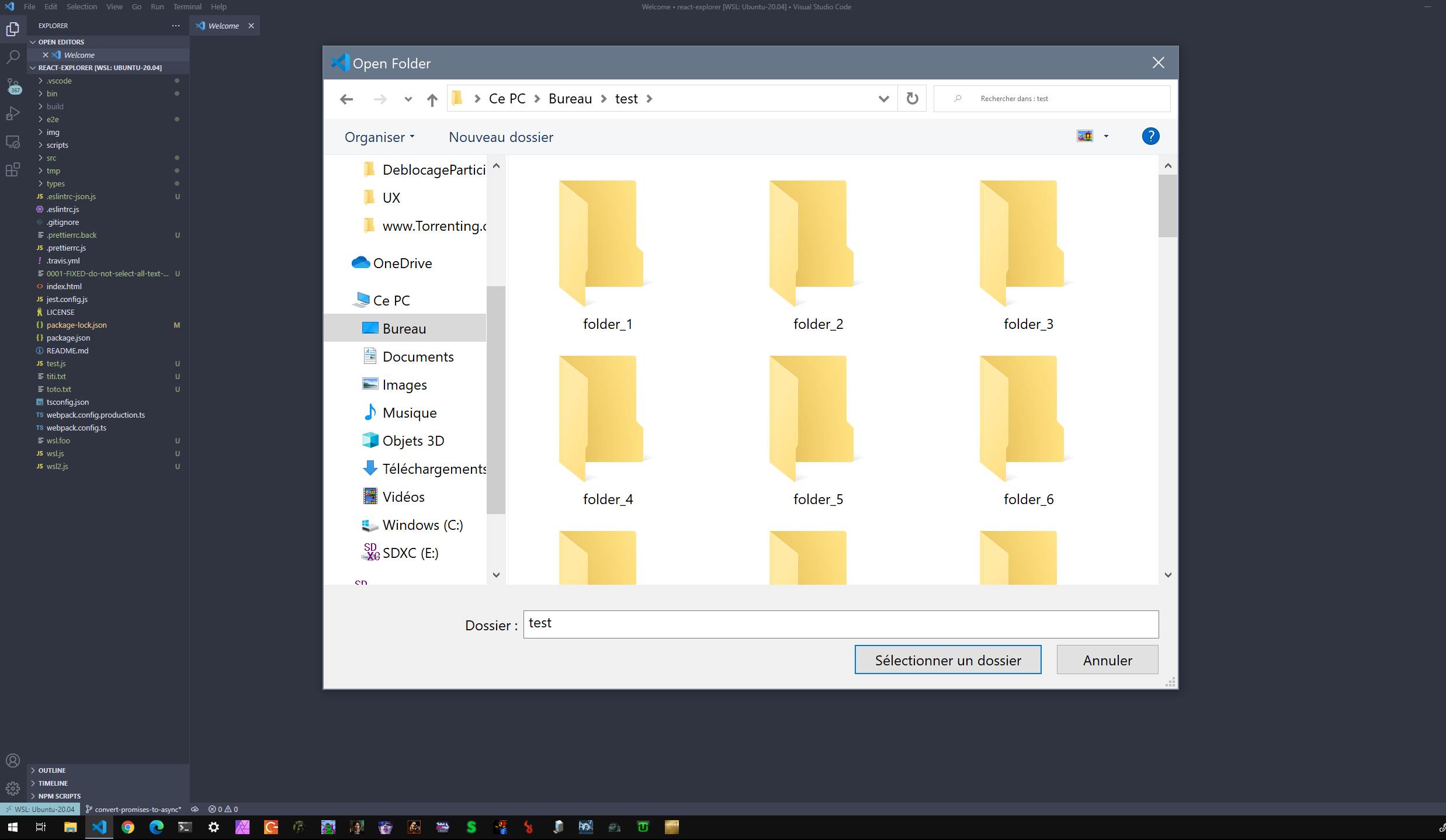Open the Explorer view in the activity bar
This screenshot has width=1446, height=840.
(13, 28)
